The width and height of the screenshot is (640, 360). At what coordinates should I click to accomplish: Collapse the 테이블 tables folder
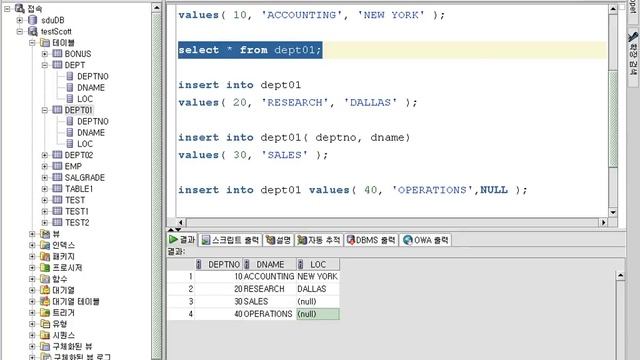tap(32, 42)
